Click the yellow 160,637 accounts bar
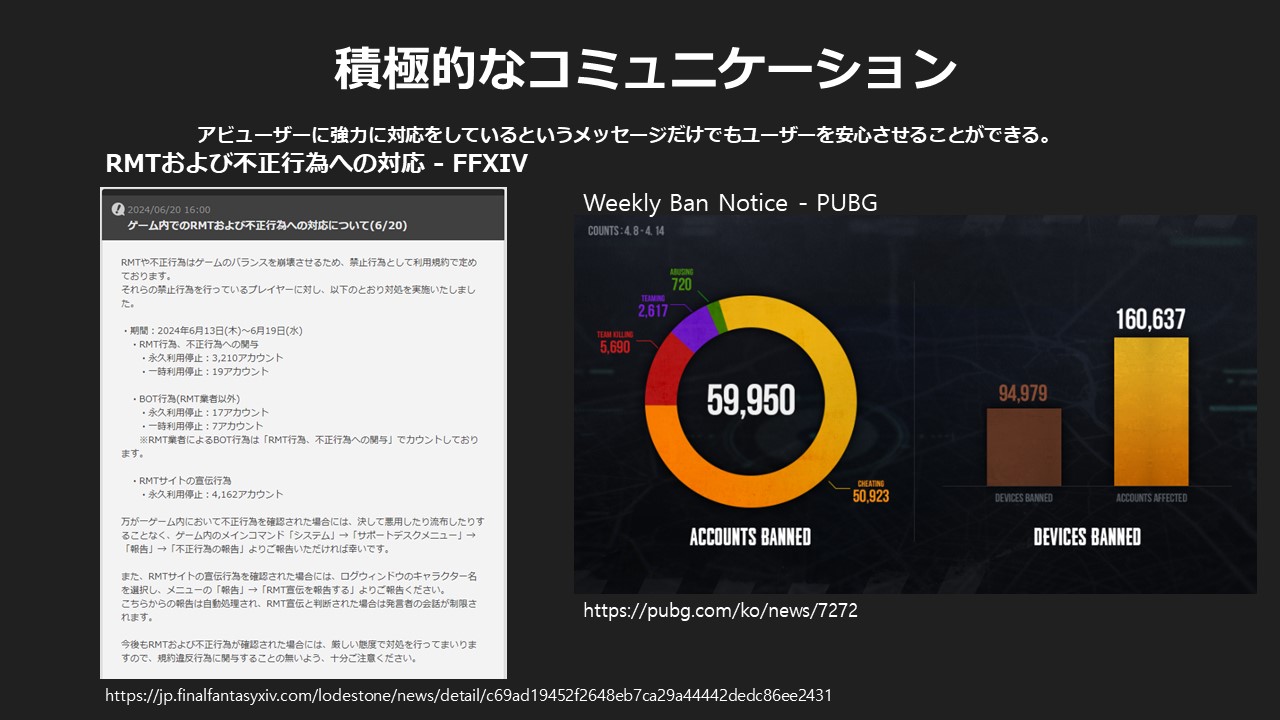Screen dimensions: 1280x720 coord(1151,411)
